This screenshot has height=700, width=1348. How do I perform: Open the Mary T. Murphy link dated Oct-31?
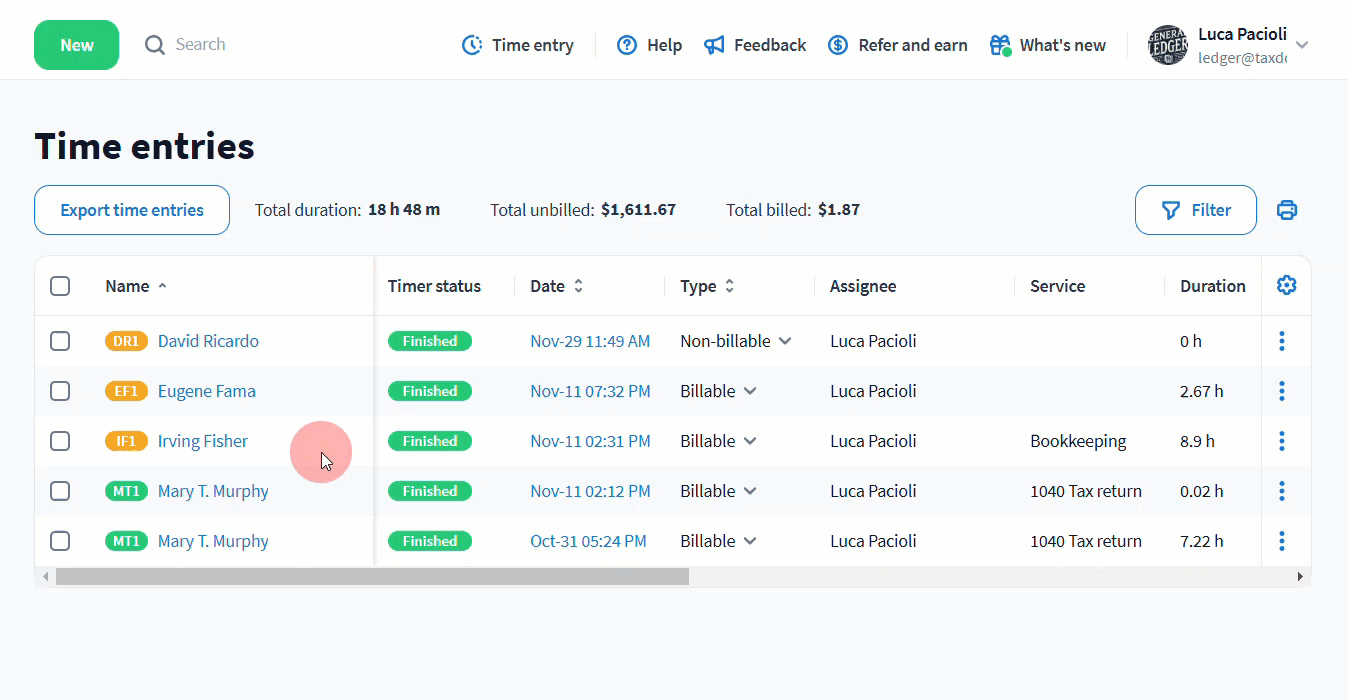pyautogui.click(x=213, y=541)
